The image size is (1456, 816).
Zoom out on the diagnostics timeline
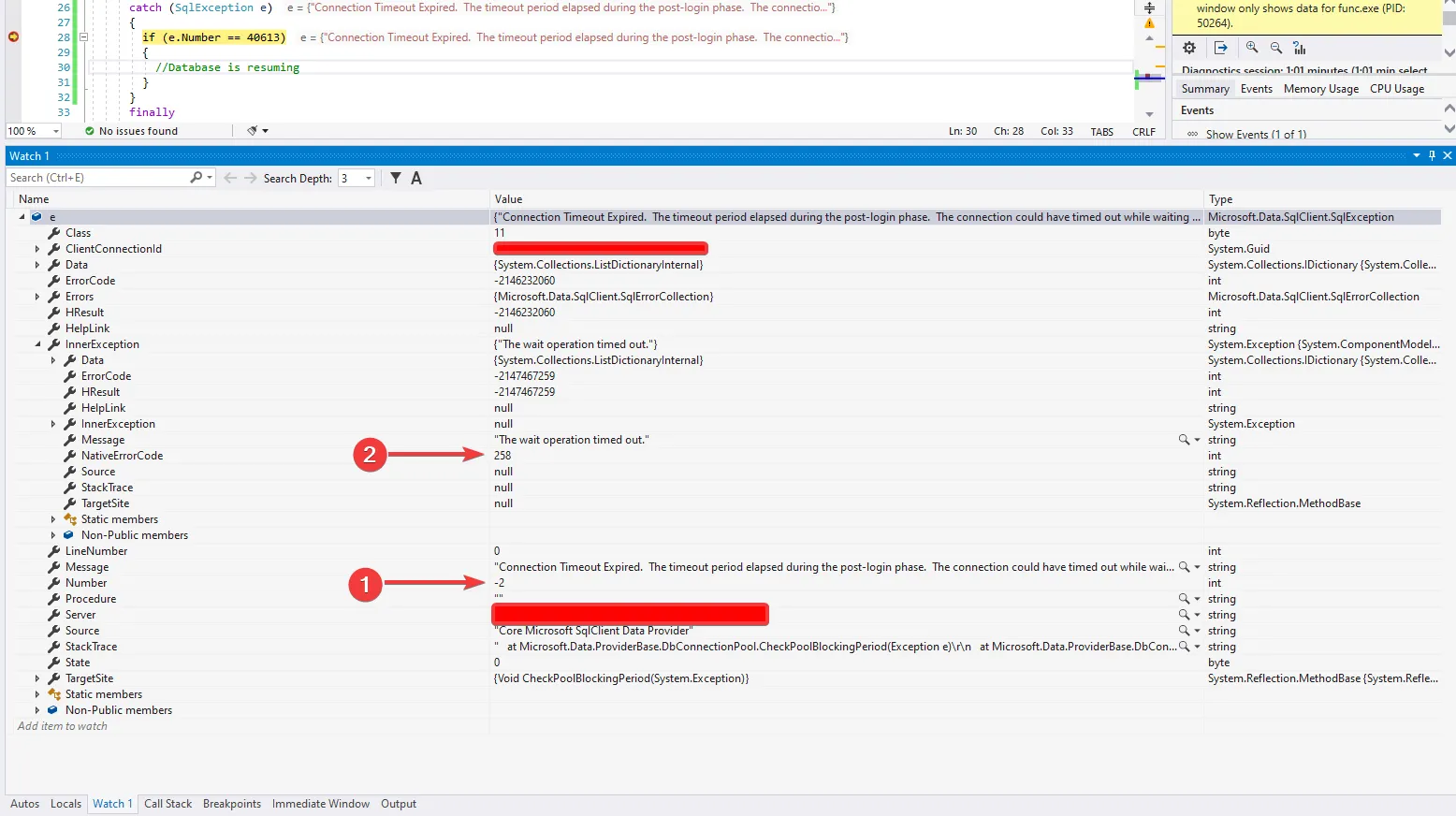point(1275,48)
